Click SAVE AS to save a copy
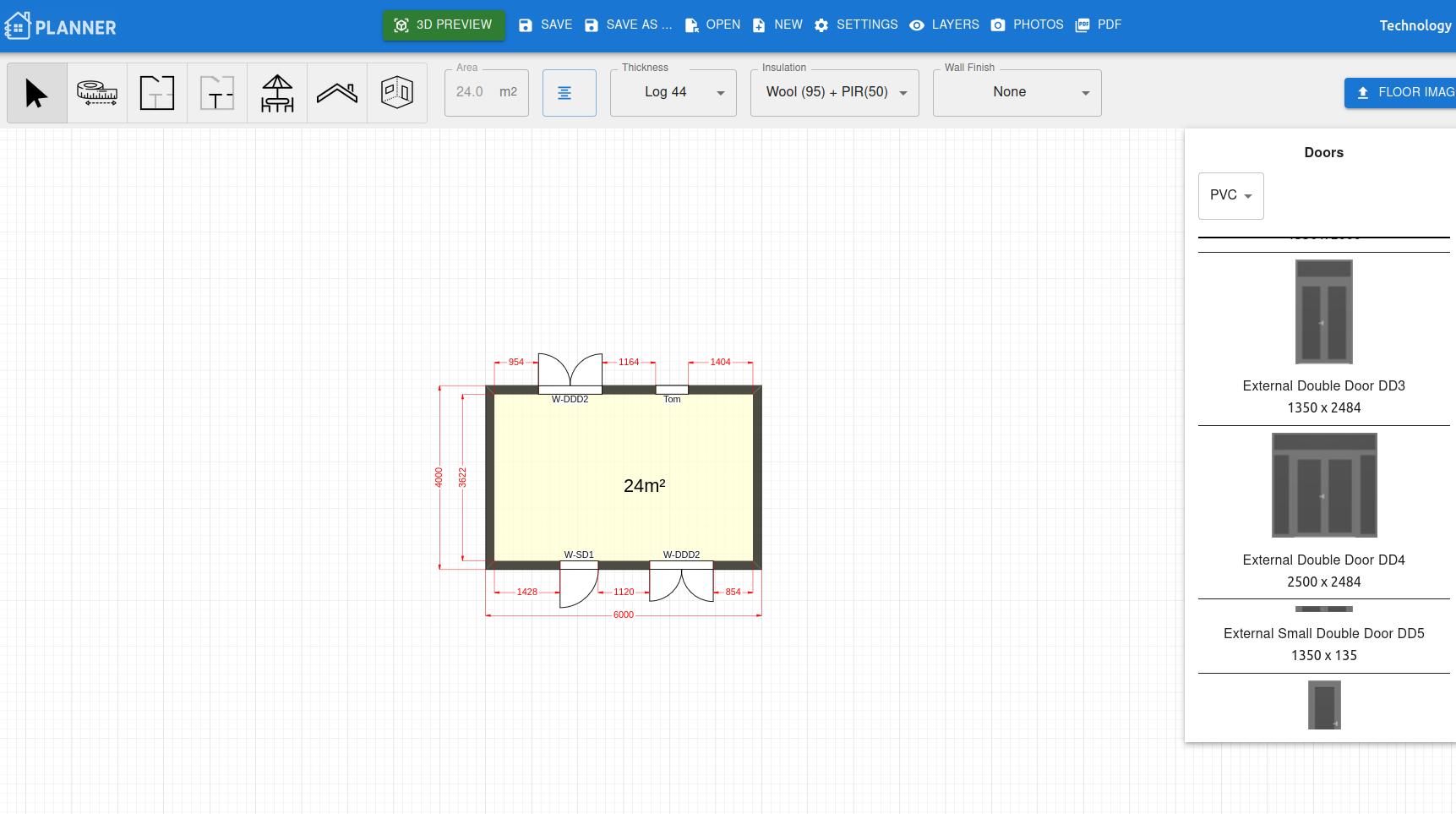Viewport: 1456px width, 814px height. tap(629, 25)
